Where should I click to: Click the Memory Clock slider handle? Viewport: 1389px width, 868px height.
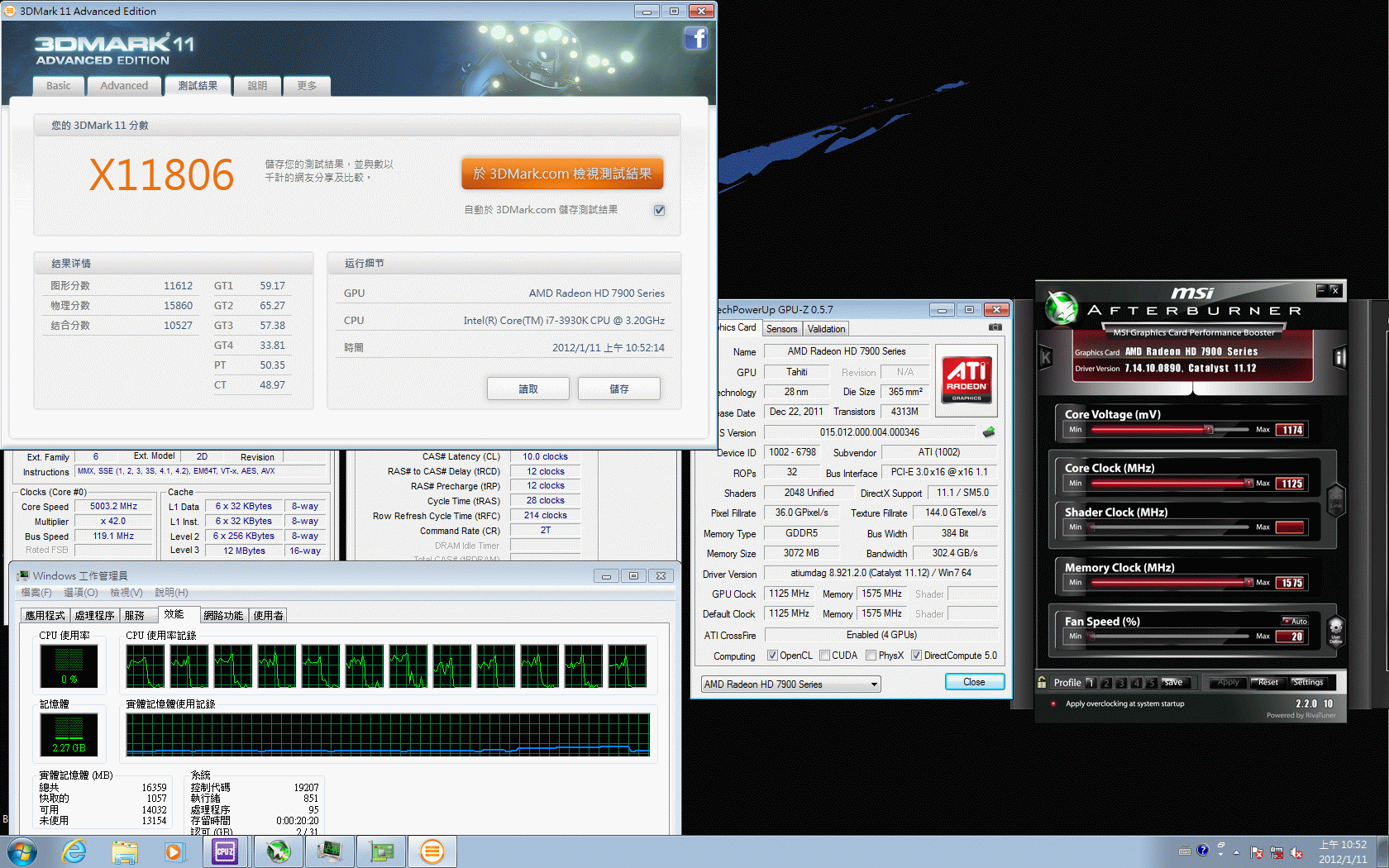pos(1248,582)
